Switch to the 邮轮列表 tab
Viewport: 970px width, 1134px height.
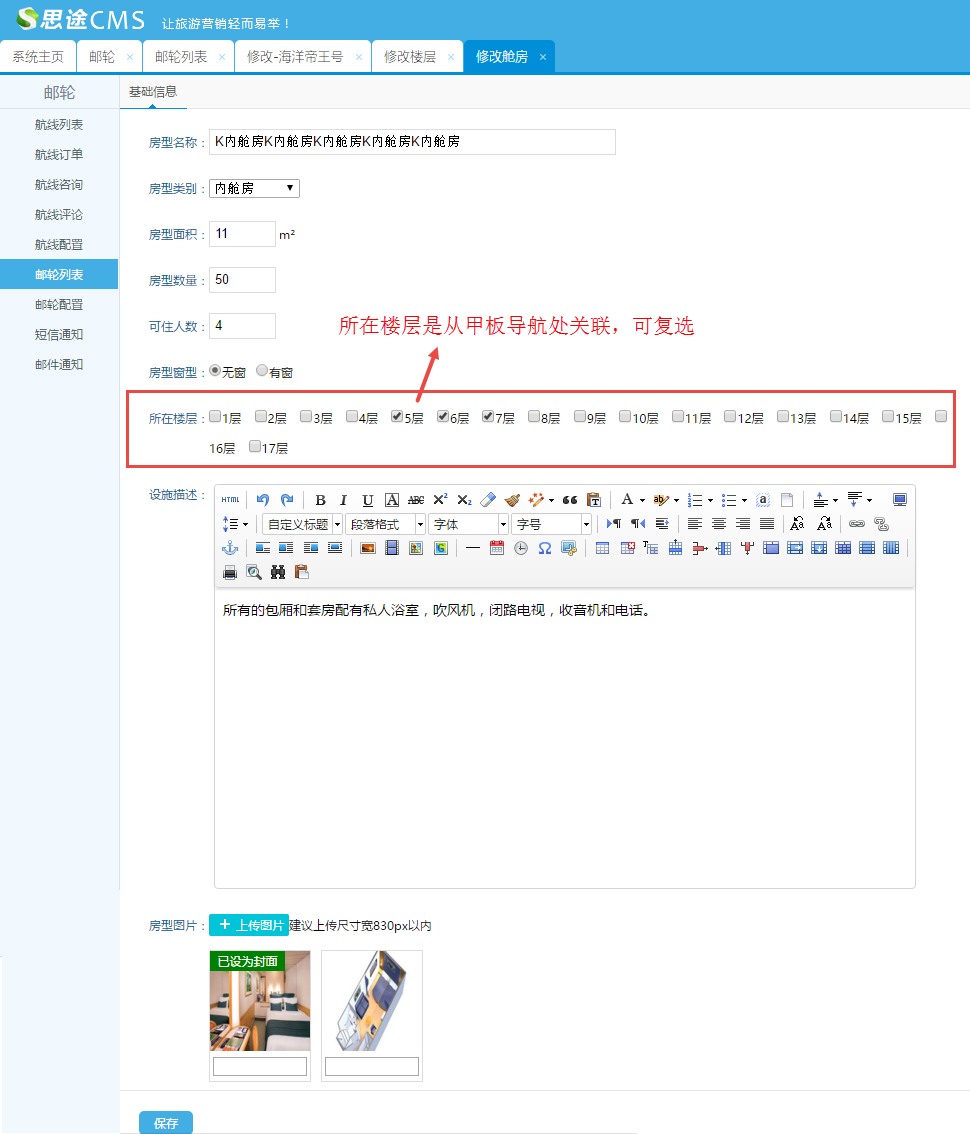[181, 57]
